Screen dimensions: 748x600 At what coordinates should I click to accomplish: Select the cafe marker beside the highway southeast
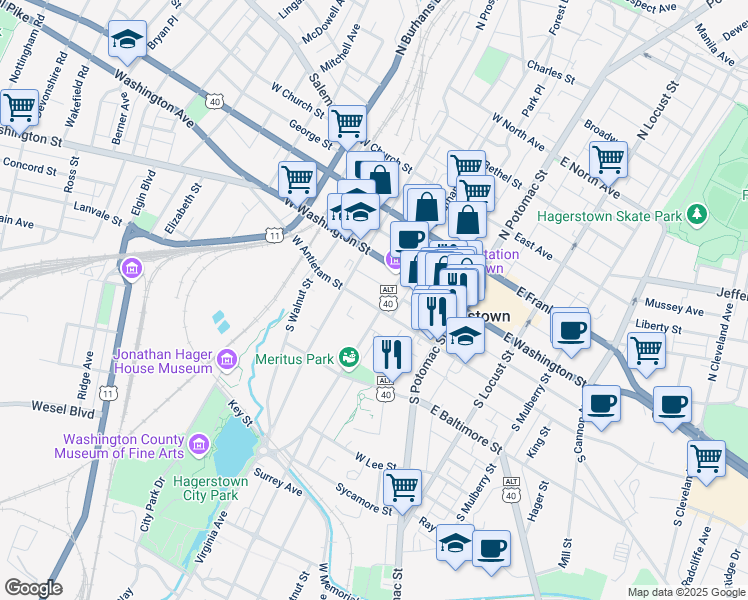[672, 408]
